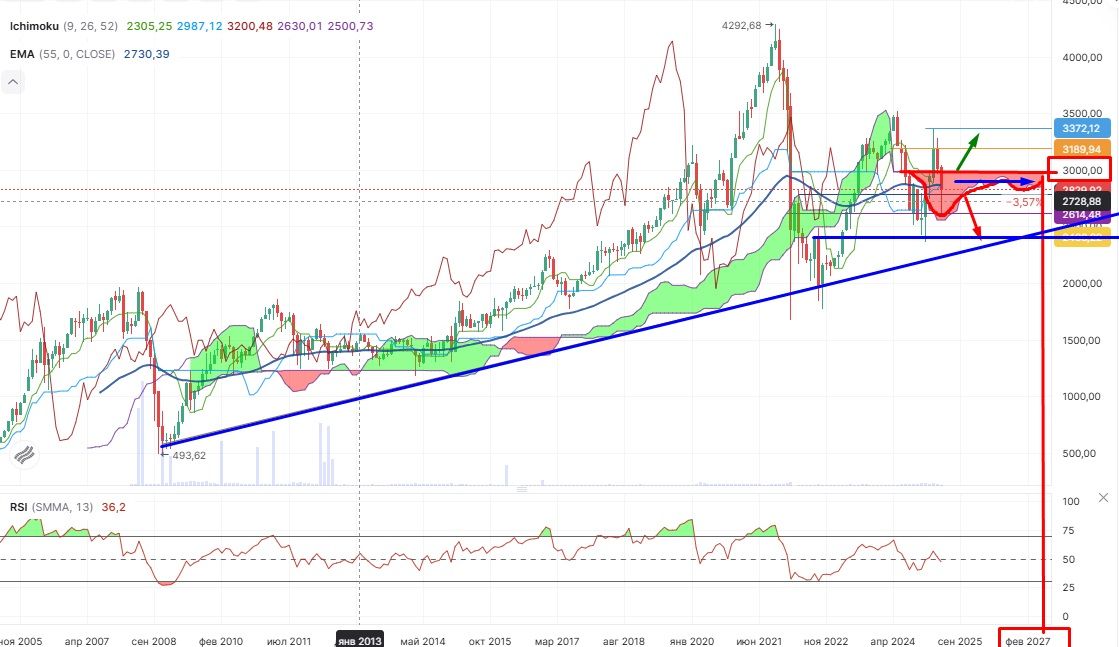Select the green upward arrow drawing
The image size is (1119, 647).
(x=968, y=152)
